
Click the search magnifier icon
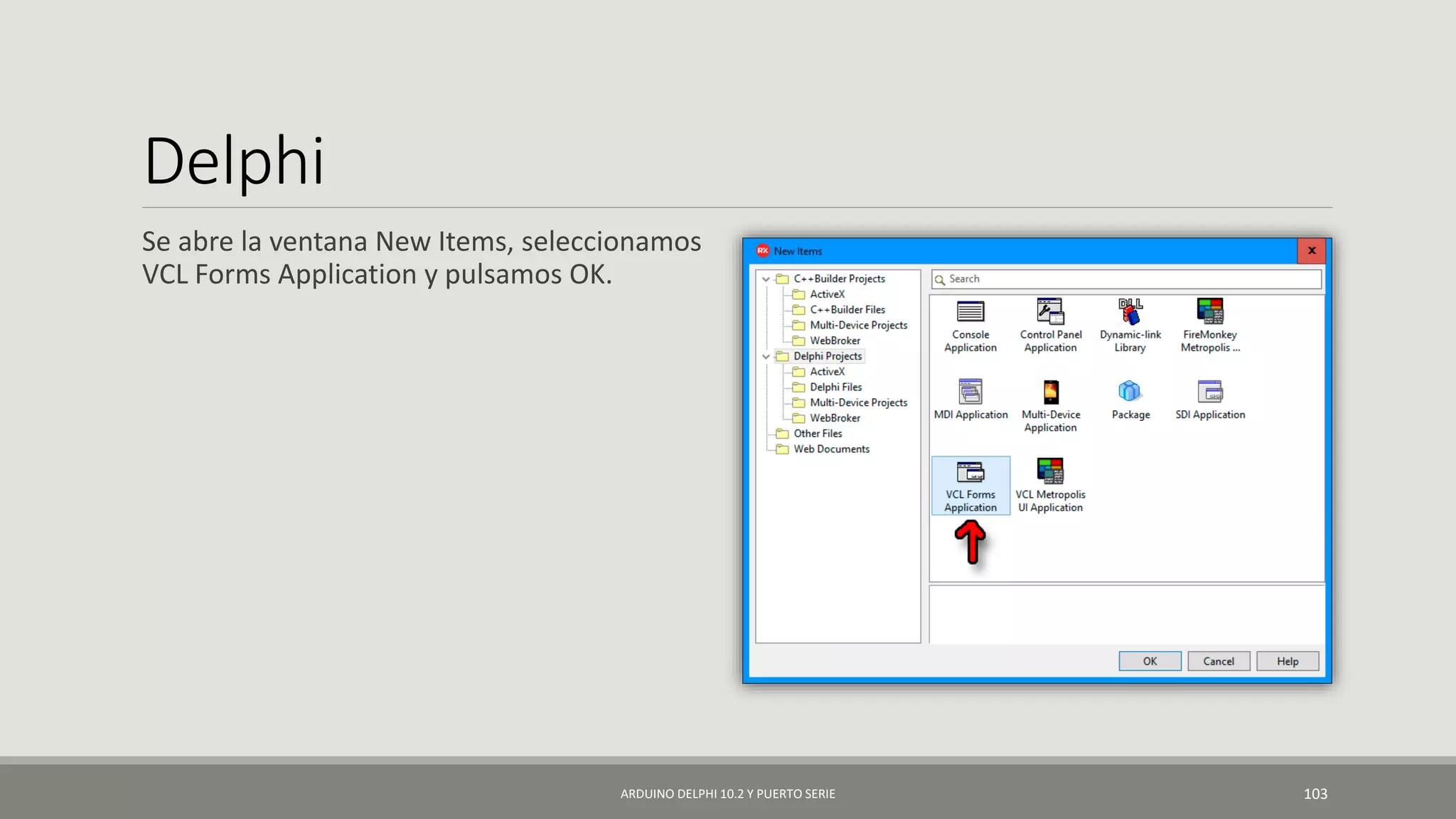pyautogui.click(x=940, y=279)
